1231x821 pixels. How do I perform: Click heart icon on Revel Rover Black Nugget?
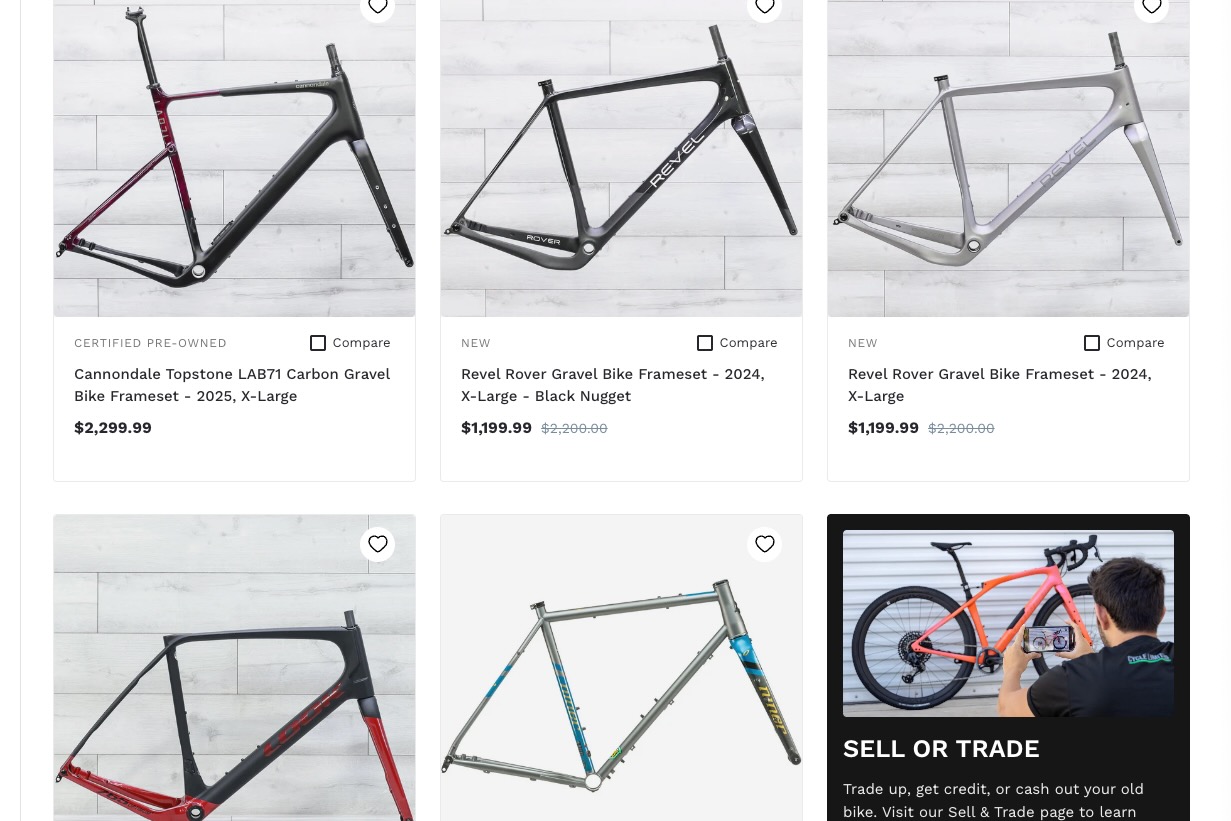pyautogui.click(x=764, y=6)
